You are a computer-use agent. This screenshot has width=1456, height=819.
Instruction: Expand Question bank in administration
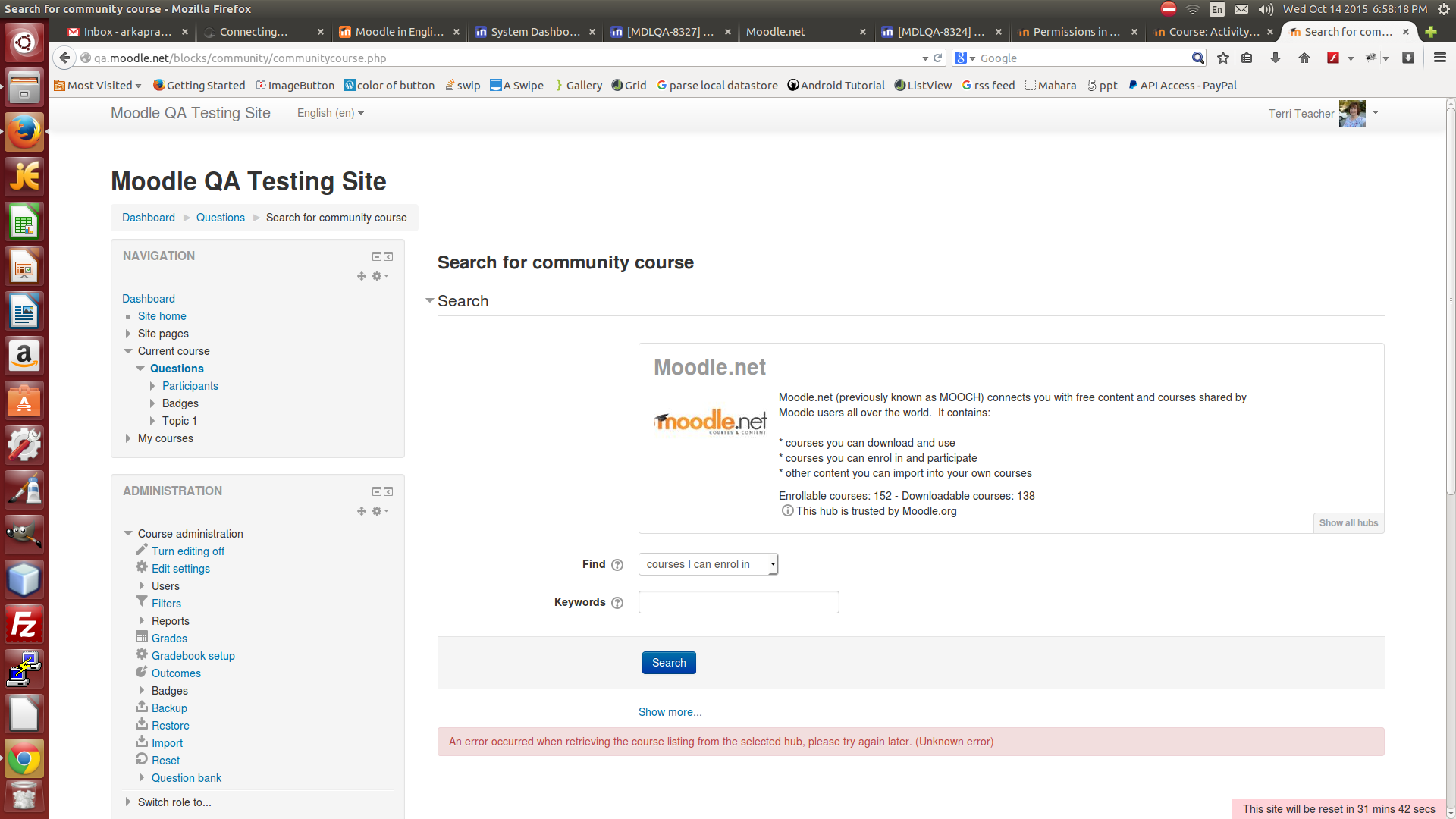pos(141,777)
